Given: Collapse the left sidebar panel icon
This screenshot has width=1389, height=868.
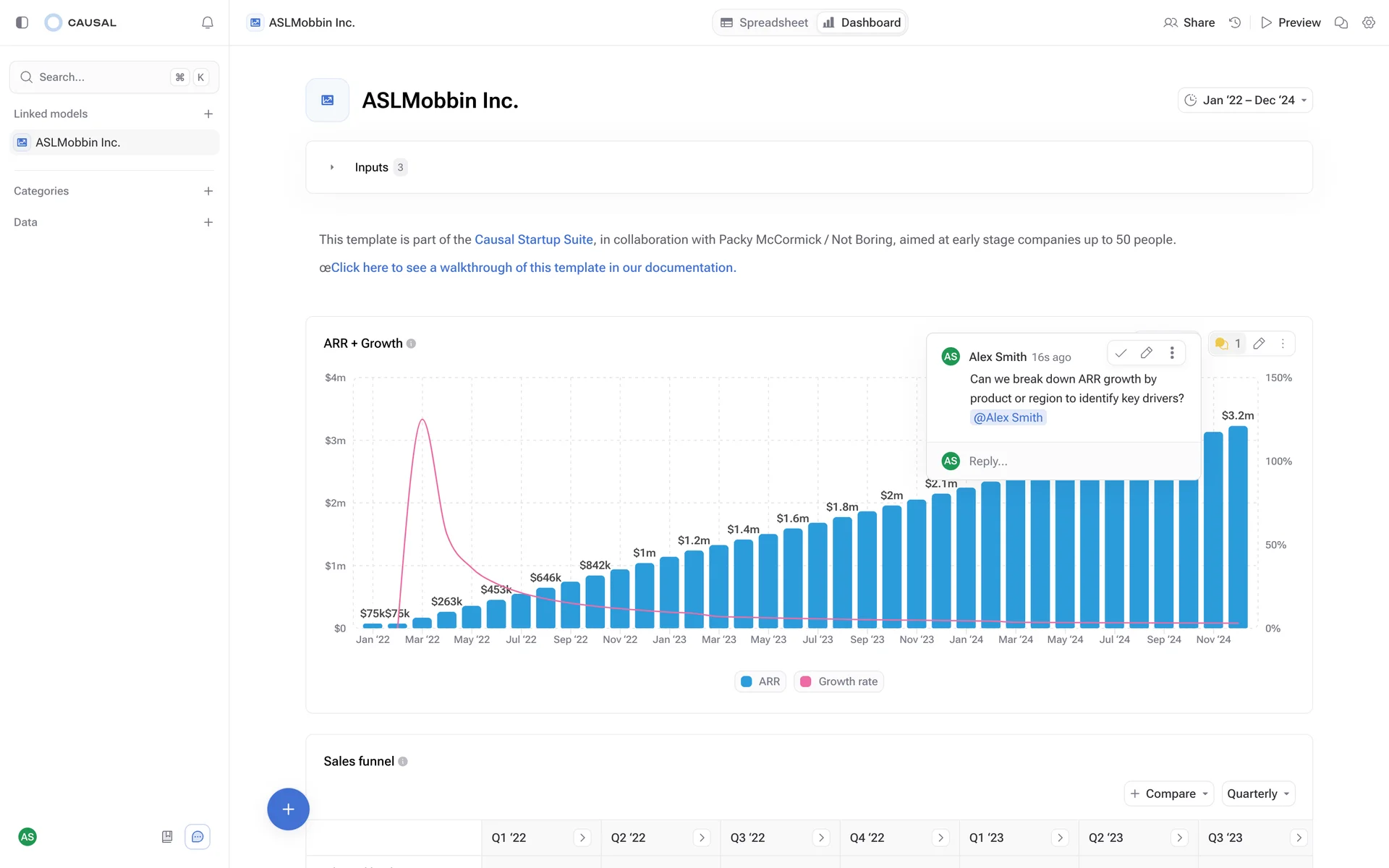Looking at the screenshot, I should (x=22, y=22).
